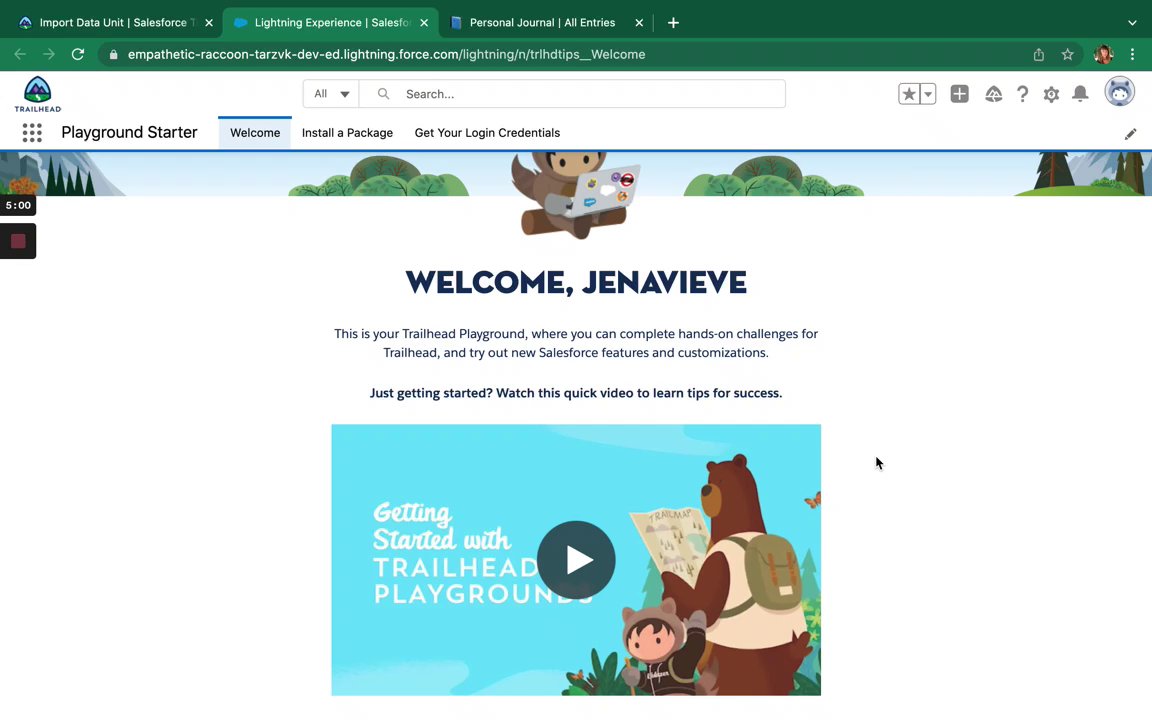
Task: Select the Lightning Experience browser tab
Action: coord(330,23)
